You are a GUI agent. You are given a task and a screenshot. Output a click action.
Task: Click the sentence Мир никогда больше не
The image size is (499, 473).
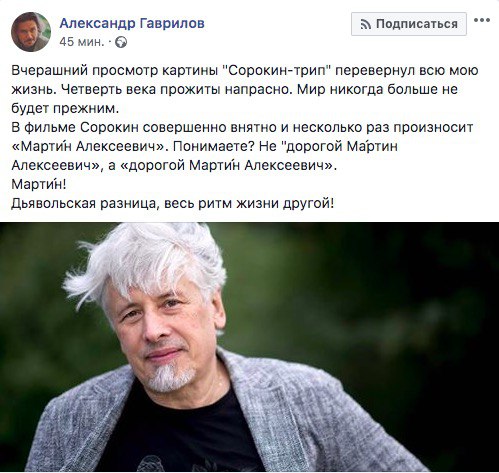point(377,90)
